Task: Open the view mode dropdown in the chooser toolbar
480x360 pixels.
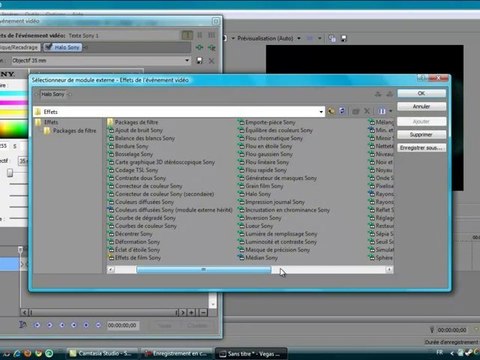Action: 390,111
